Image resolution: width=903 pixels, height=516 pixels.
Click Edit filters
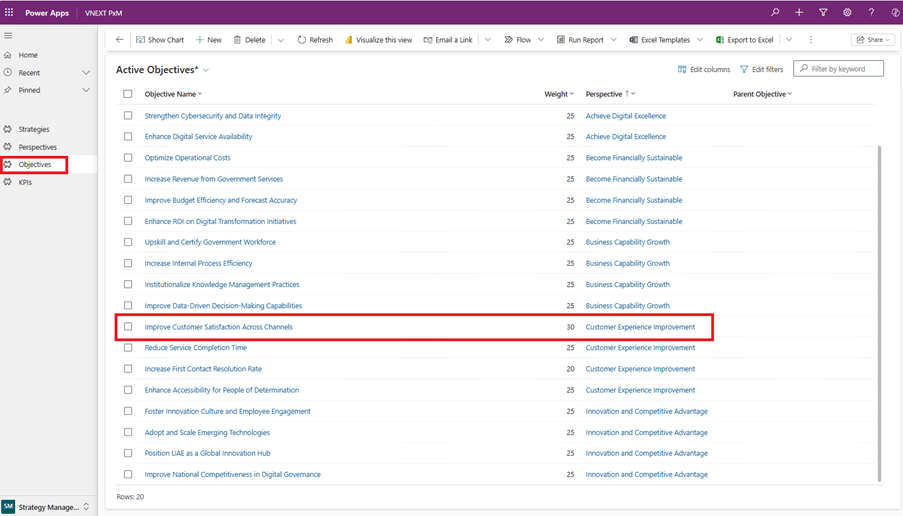[x=761, y=69]
